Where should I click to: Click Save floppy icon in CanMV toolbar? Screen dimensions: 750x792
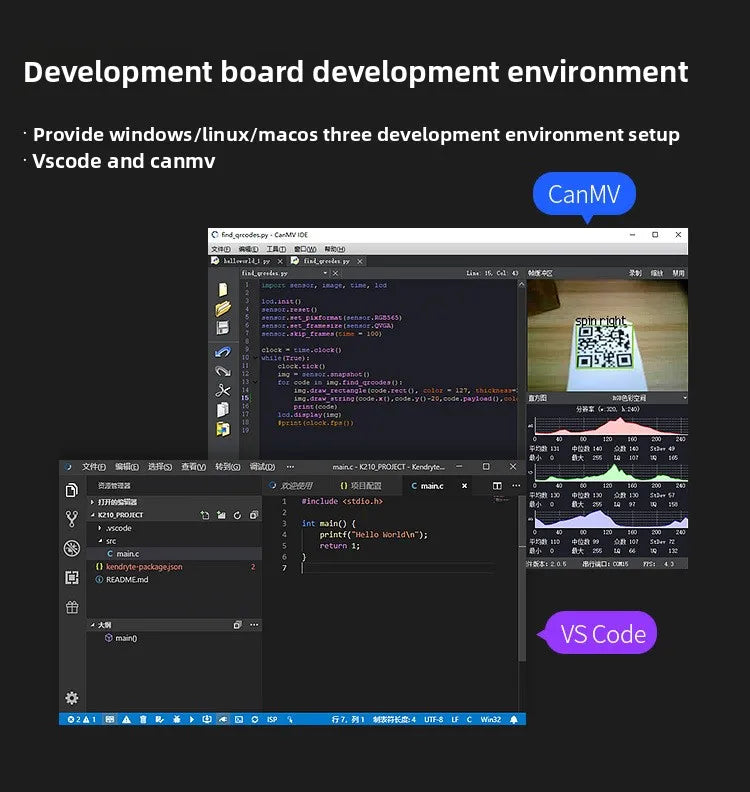223,328
